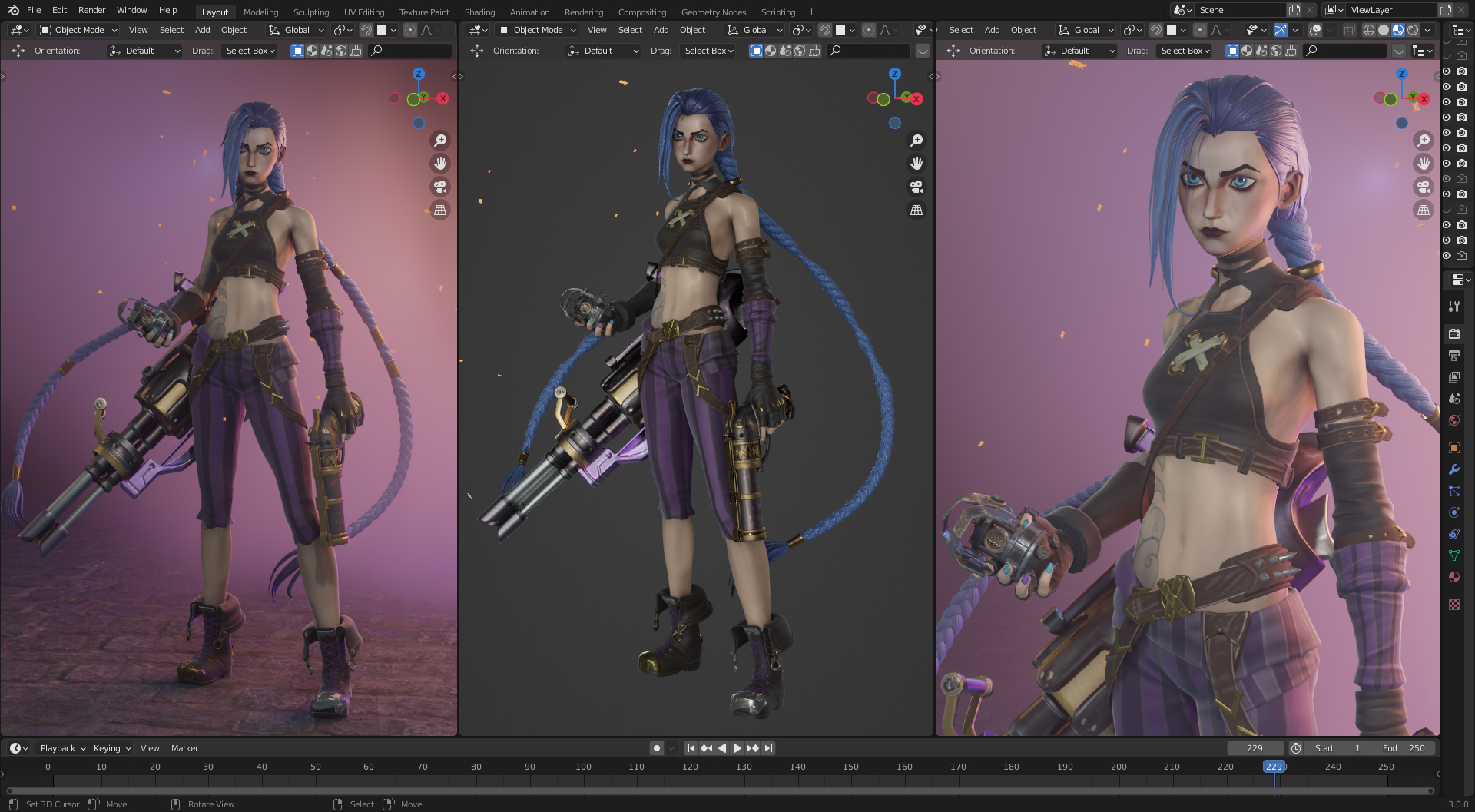Viewport: 1475px width, 812px height.
Task: Click the current frame field showing 229
Action: [1255, 748]
